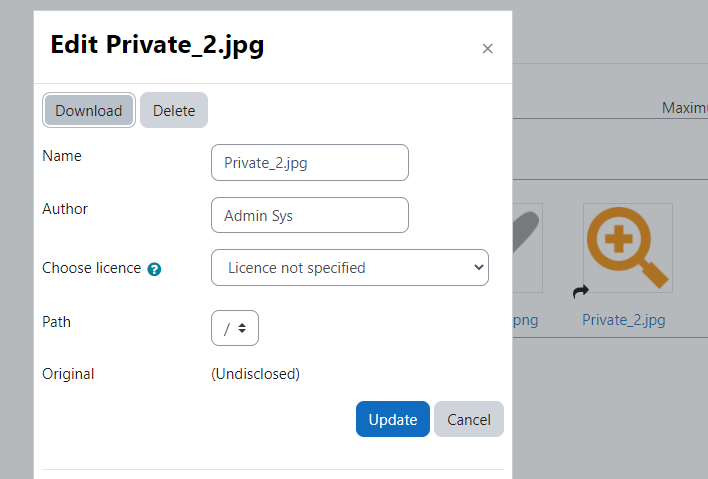Cancel editing the file
The width and height of the screenshot is (708, 479).
tap(469, 419)
